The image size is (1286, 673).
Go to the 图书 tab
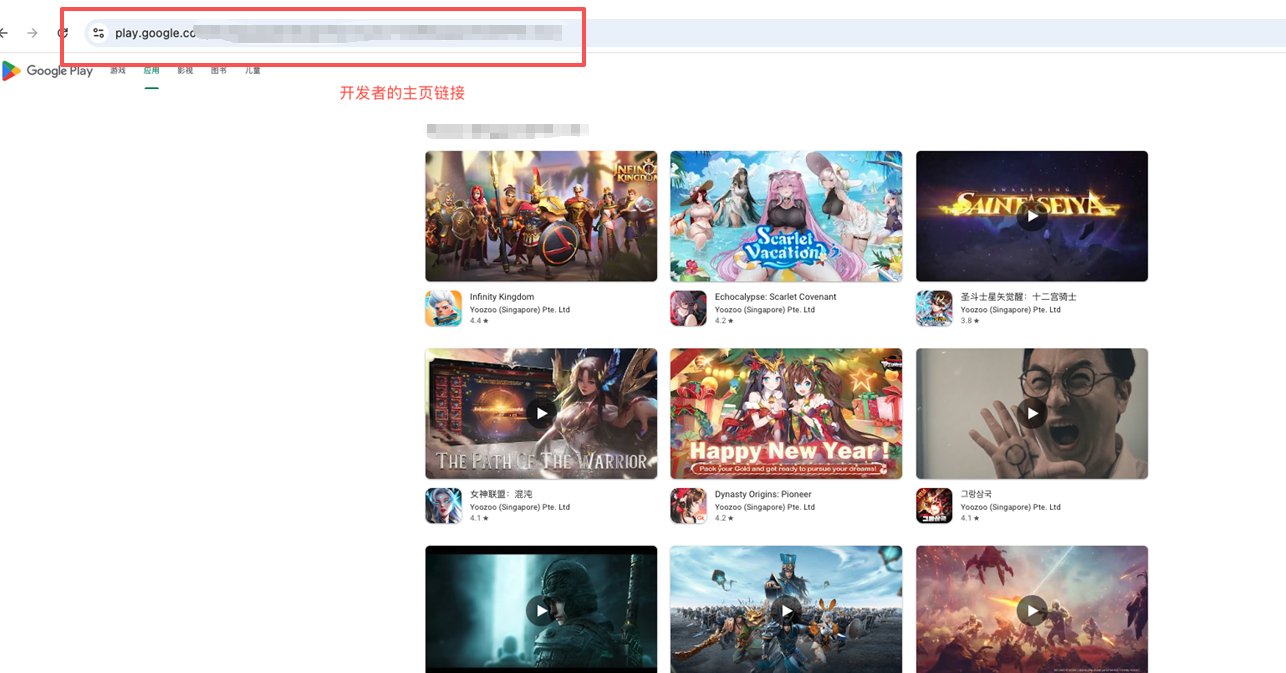pyautogui.click(x=219, y=71)
